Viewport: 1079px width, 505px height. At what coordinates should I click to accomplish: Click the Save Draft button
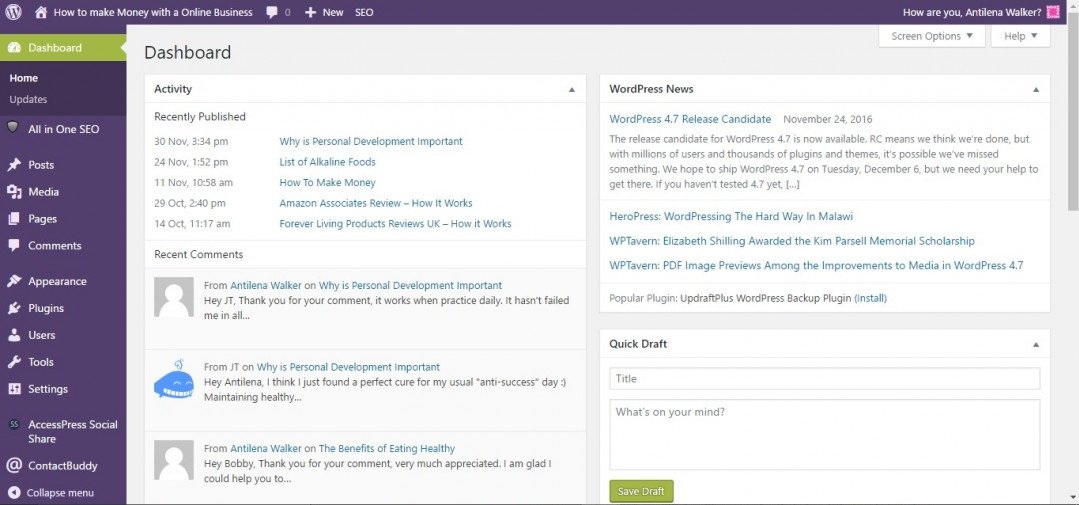(641, 491)
